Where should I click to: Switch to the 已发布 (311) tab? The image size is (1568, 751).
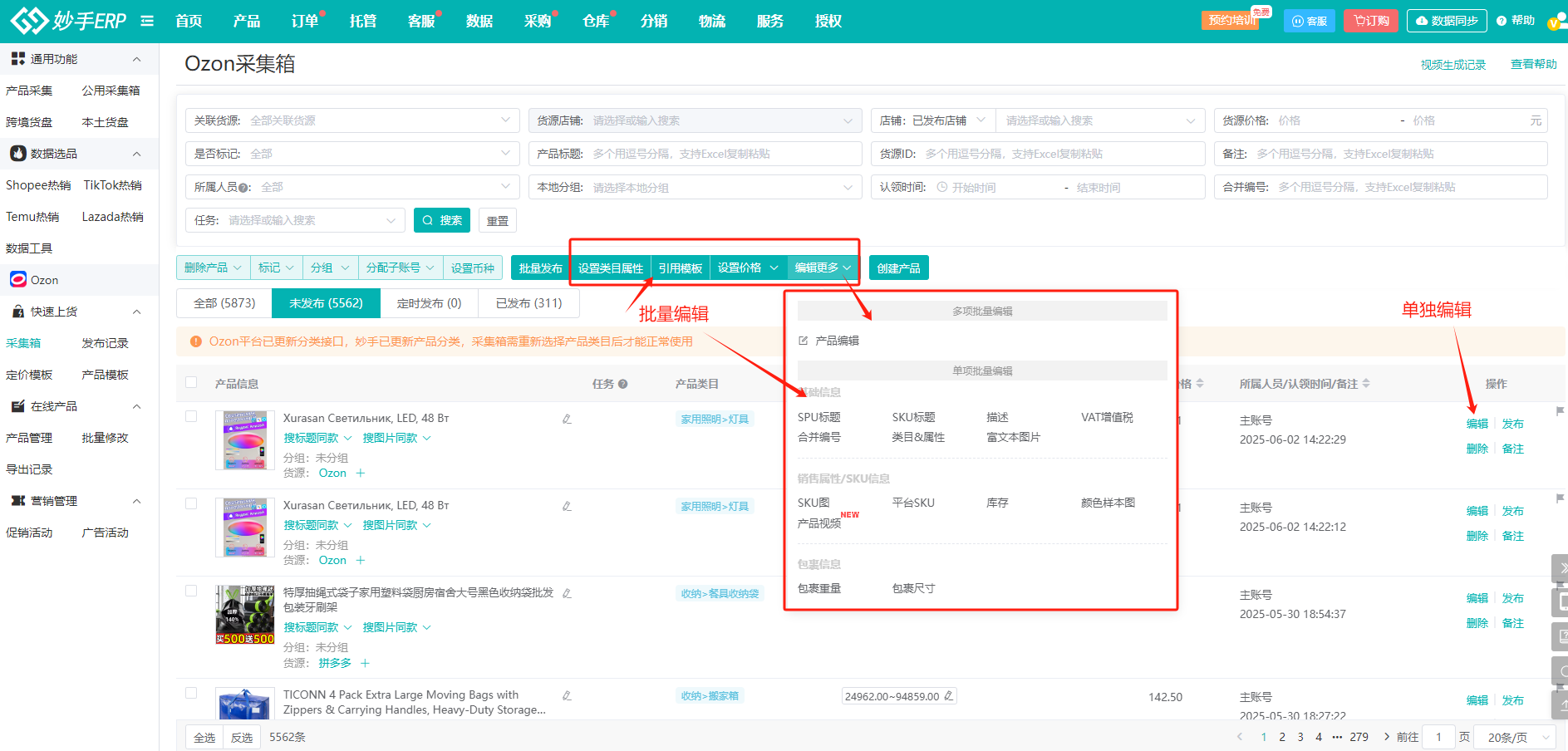528,303
